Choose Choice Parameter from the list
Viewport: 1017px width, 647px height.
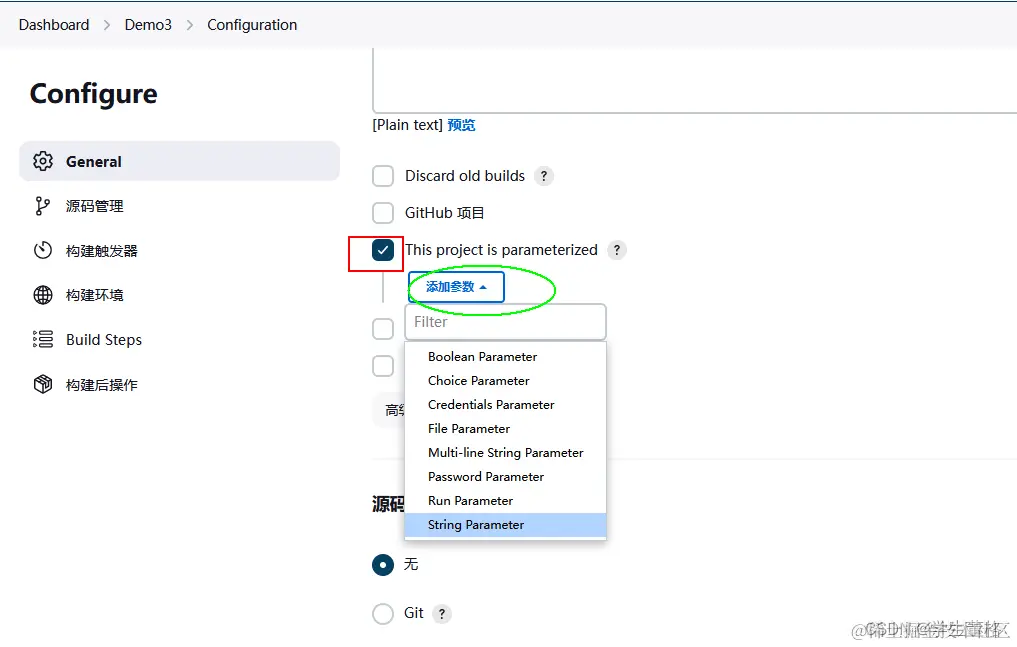point(505,381)
